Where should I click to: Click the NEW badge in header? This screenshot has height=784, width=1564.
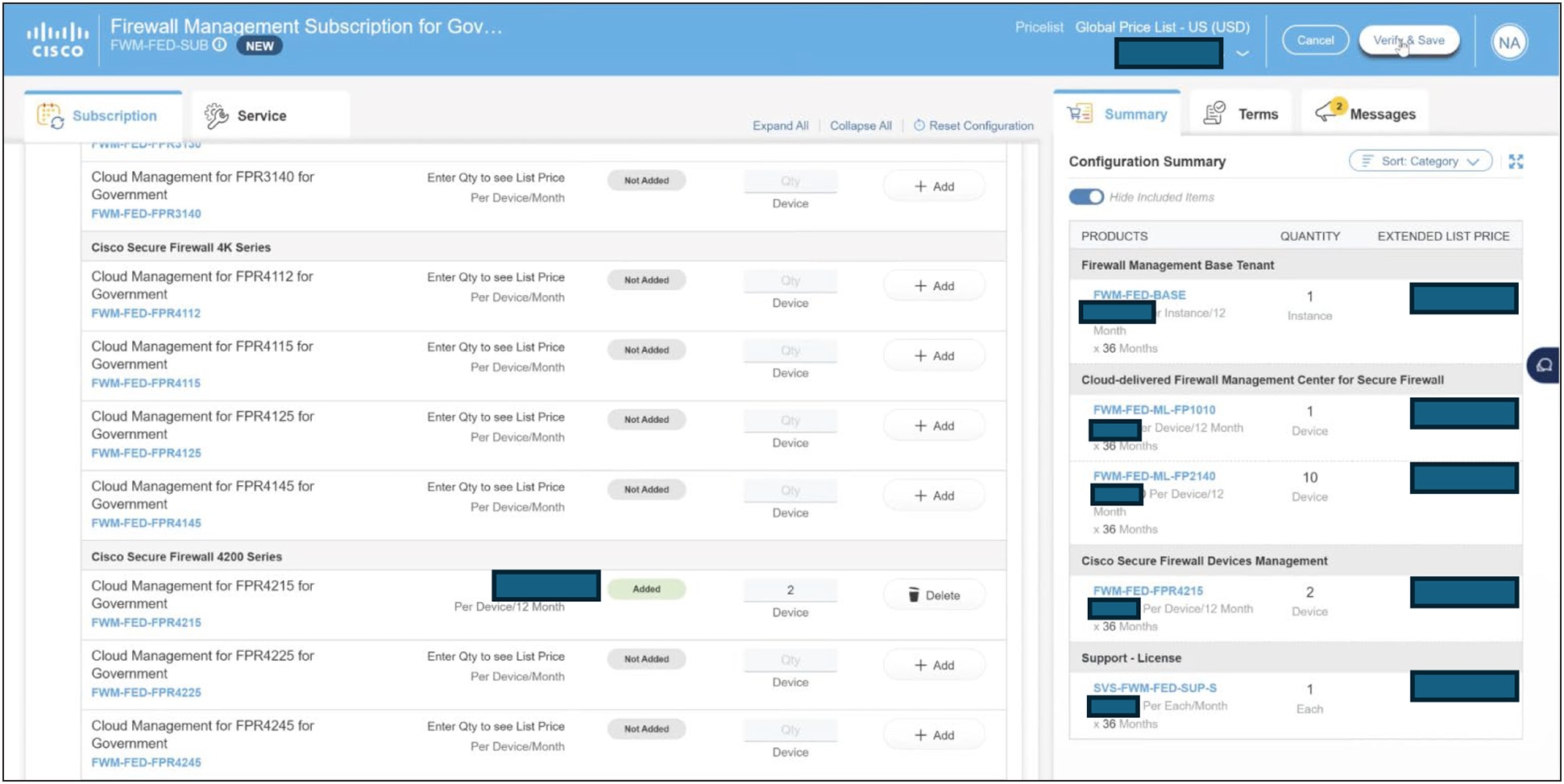pyautogui.click(x=259, y=46)
